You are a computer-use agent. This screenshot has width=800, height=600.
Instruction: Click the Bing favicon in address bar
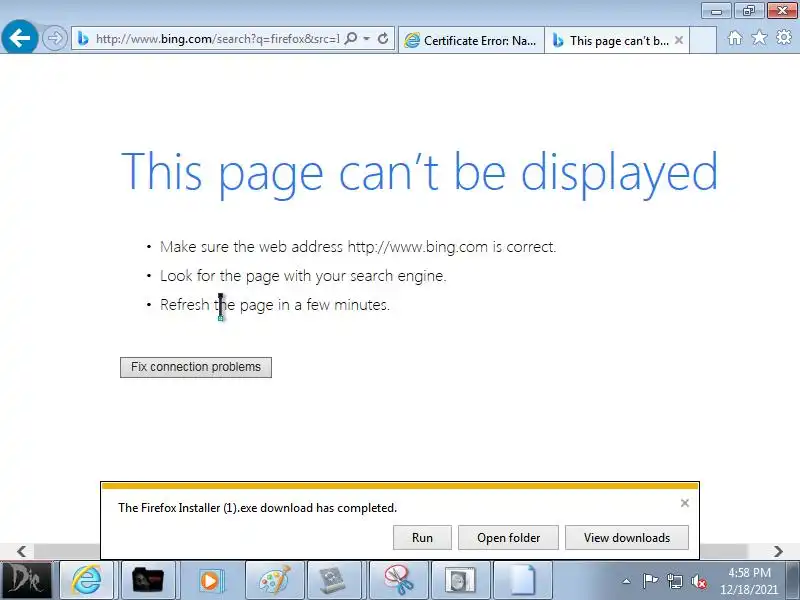(x=83, y=39)
